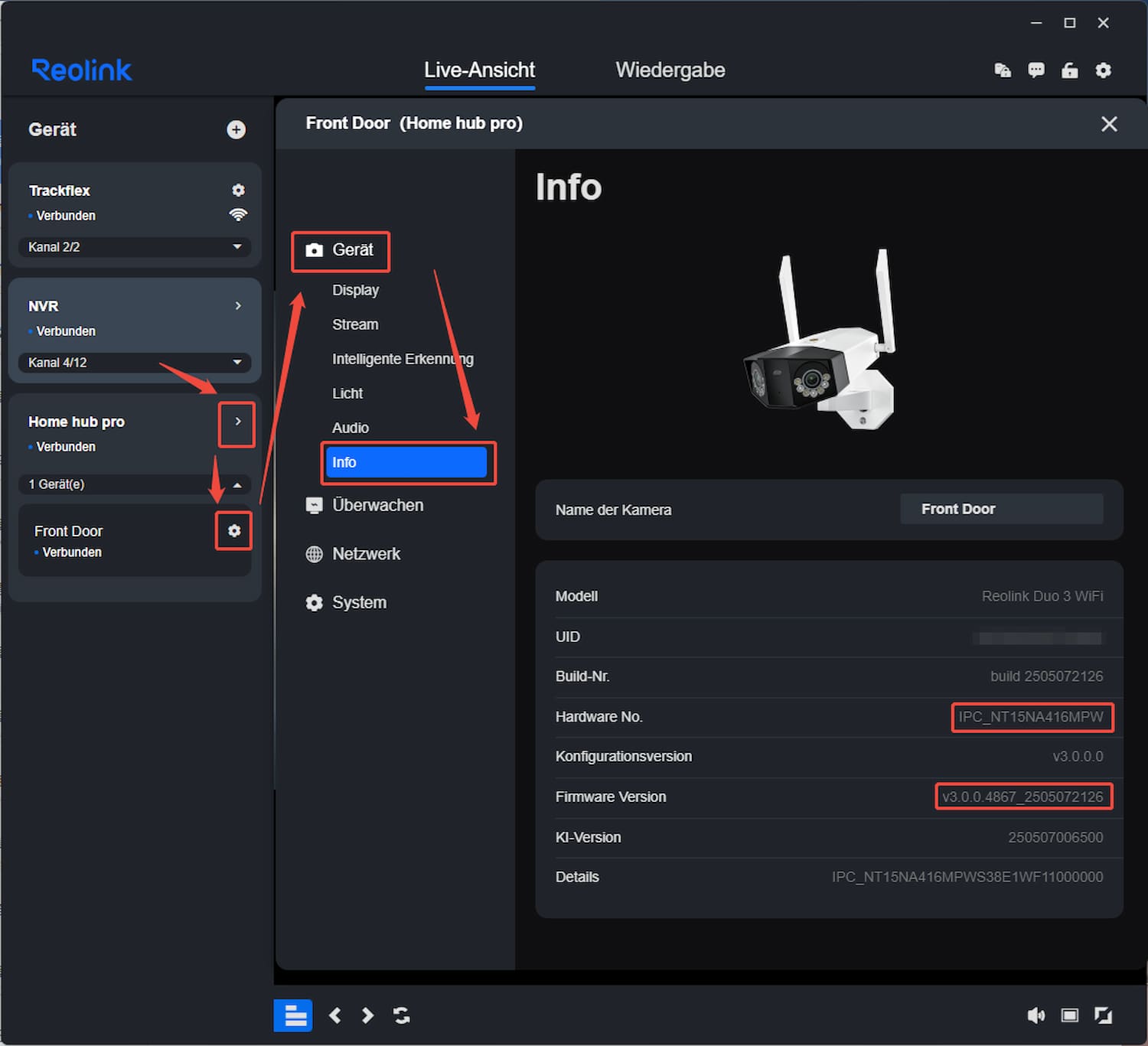Open NVR details chevron
Viewport: 1148px width, 1046px height.
point(238,306)
